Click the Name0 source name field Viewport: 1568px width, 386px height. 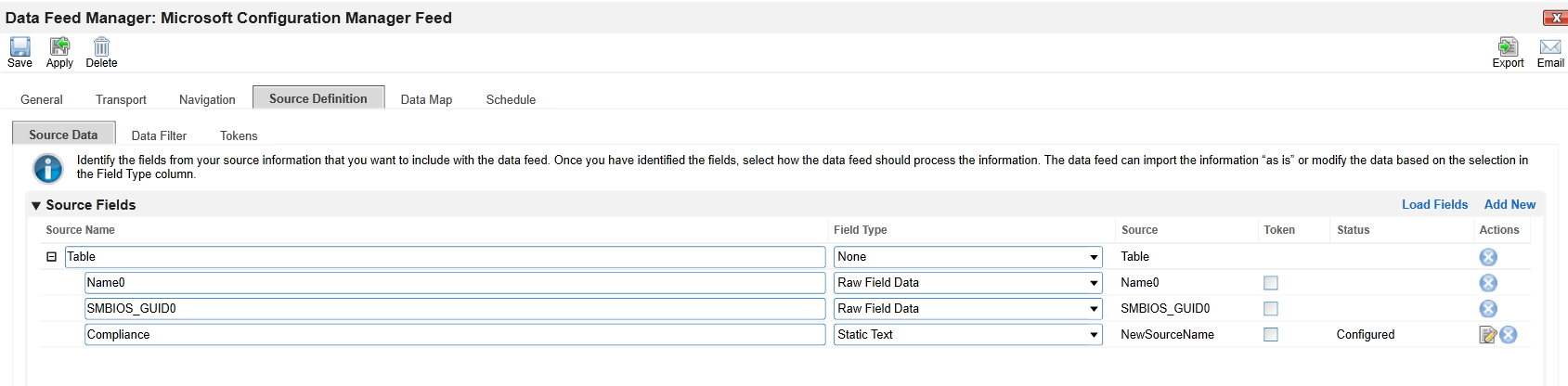click(455, 283)
